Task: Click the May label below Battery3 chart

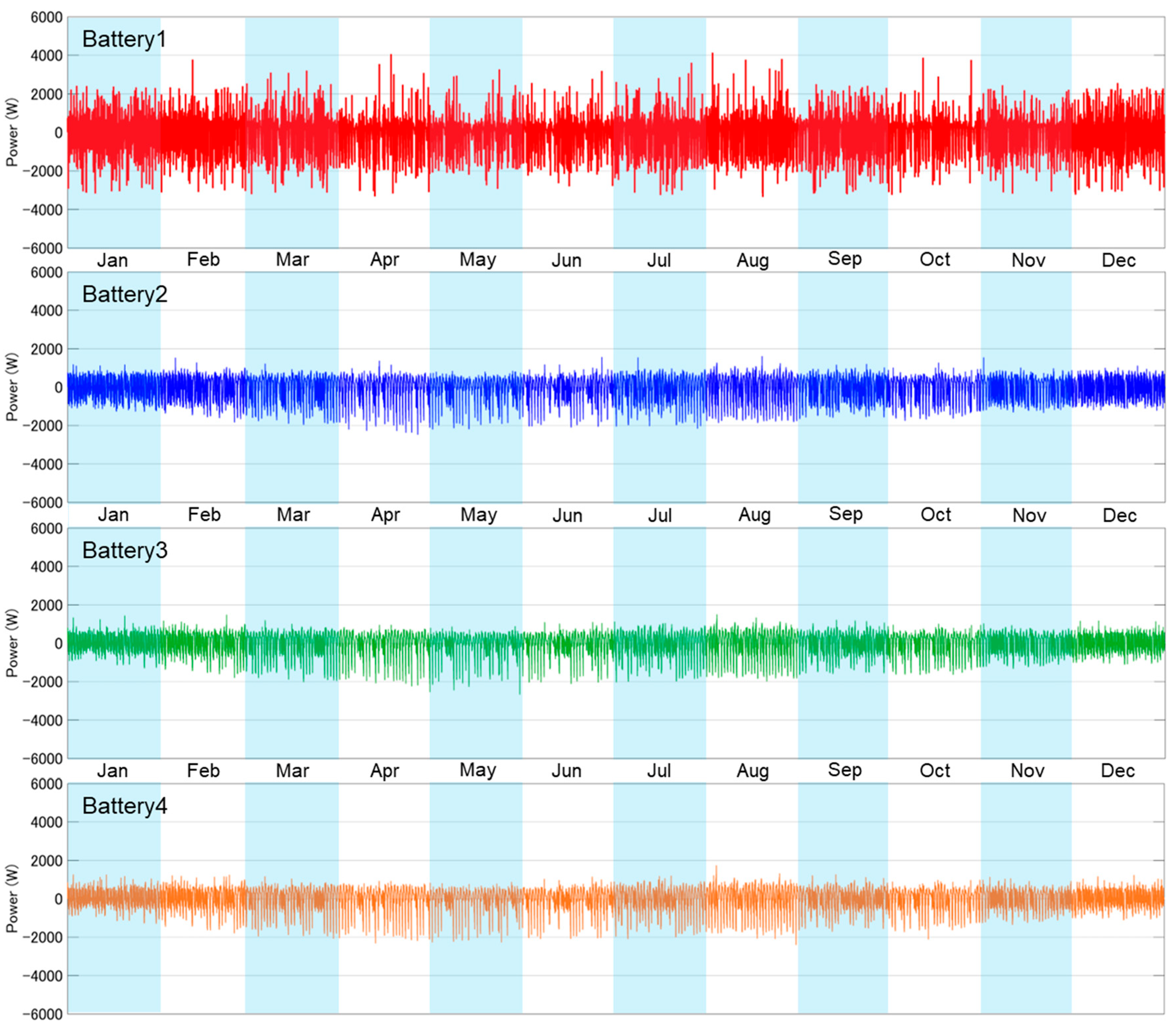Action: pos(477,770)
